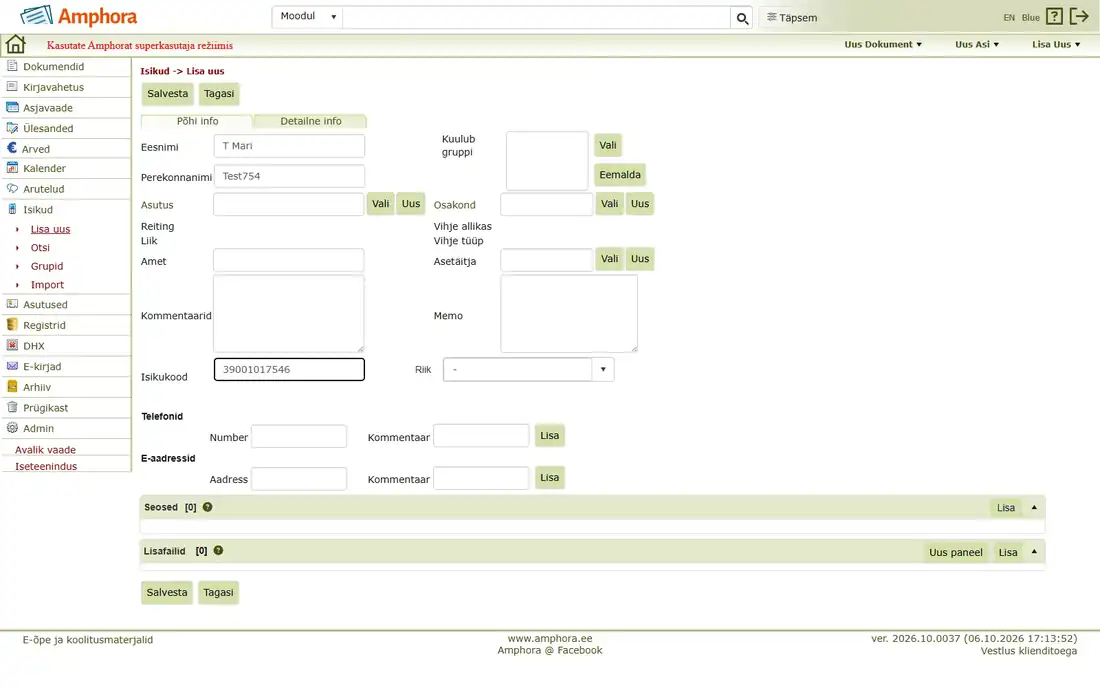Open Asjavaade in the sidebar
This screenshot has height=688, width=1100.
click(48, 108)
